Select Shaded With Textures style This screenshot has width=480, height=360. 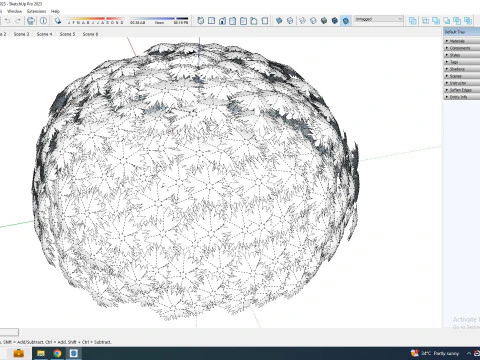(335, 21)
